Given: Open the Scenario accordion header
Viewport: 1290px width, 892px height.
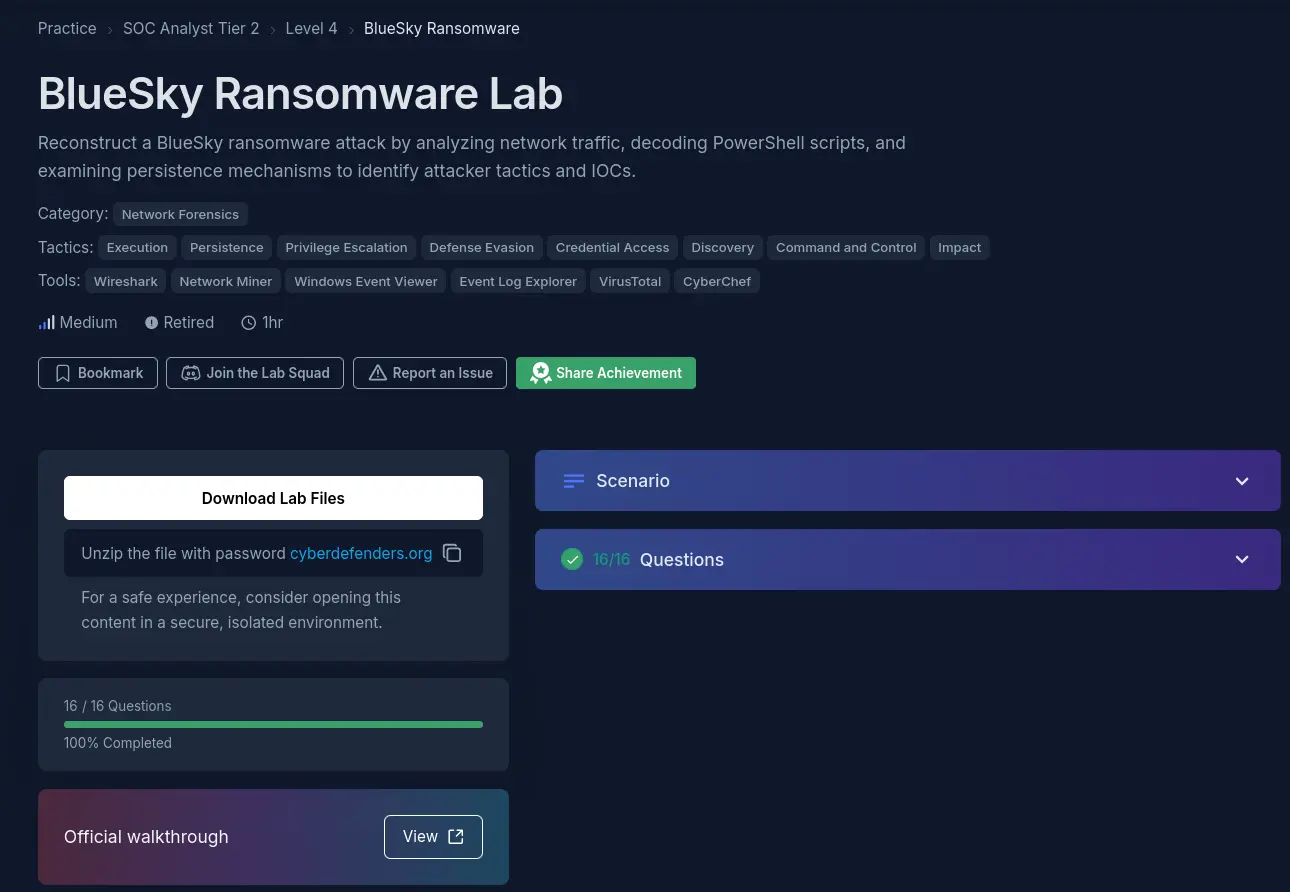Looking at the screenshot, I should click(x=908, y=481).
